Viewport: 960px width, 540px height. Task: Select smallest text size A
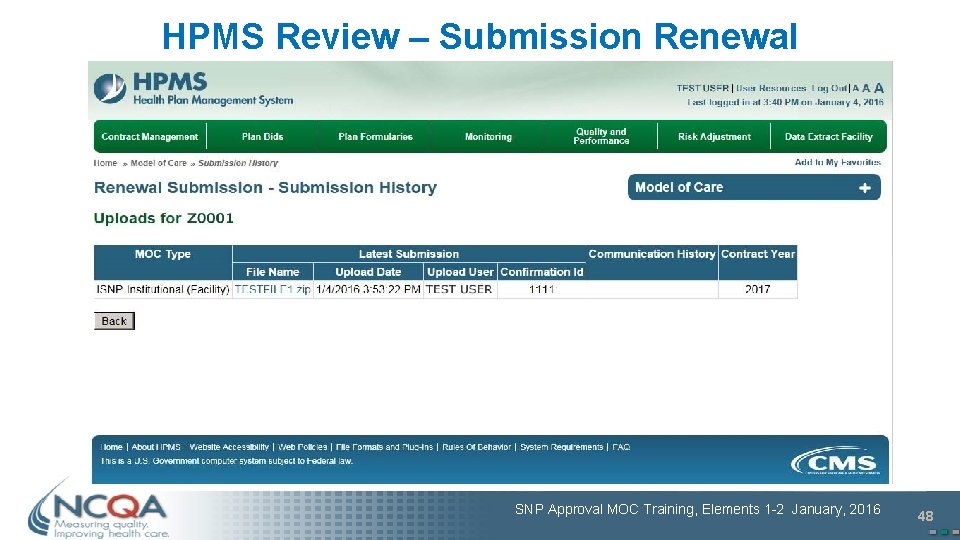855,89
